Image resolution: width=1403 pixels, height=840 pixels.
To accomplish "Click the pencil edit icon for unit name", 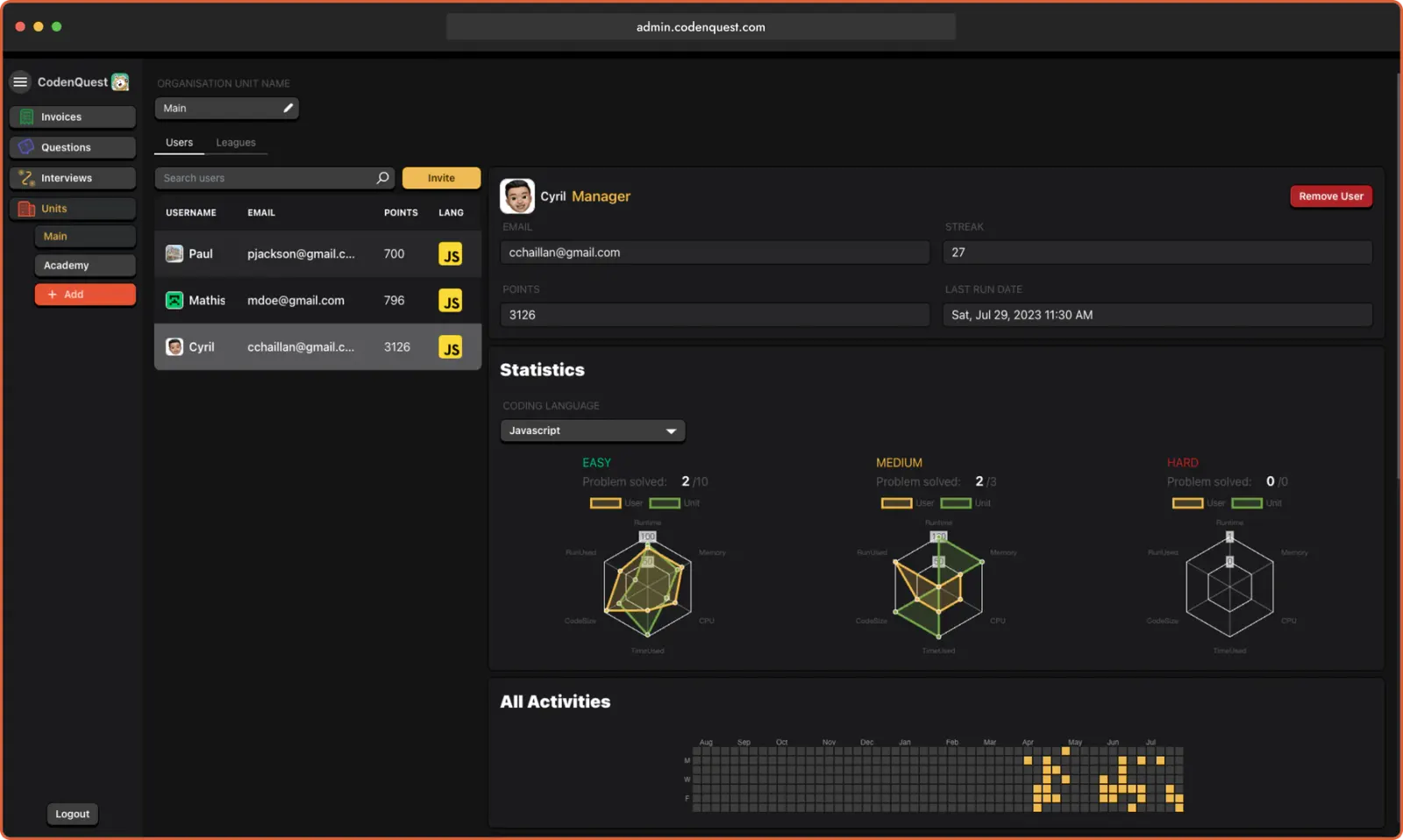I will pos(288,108).
